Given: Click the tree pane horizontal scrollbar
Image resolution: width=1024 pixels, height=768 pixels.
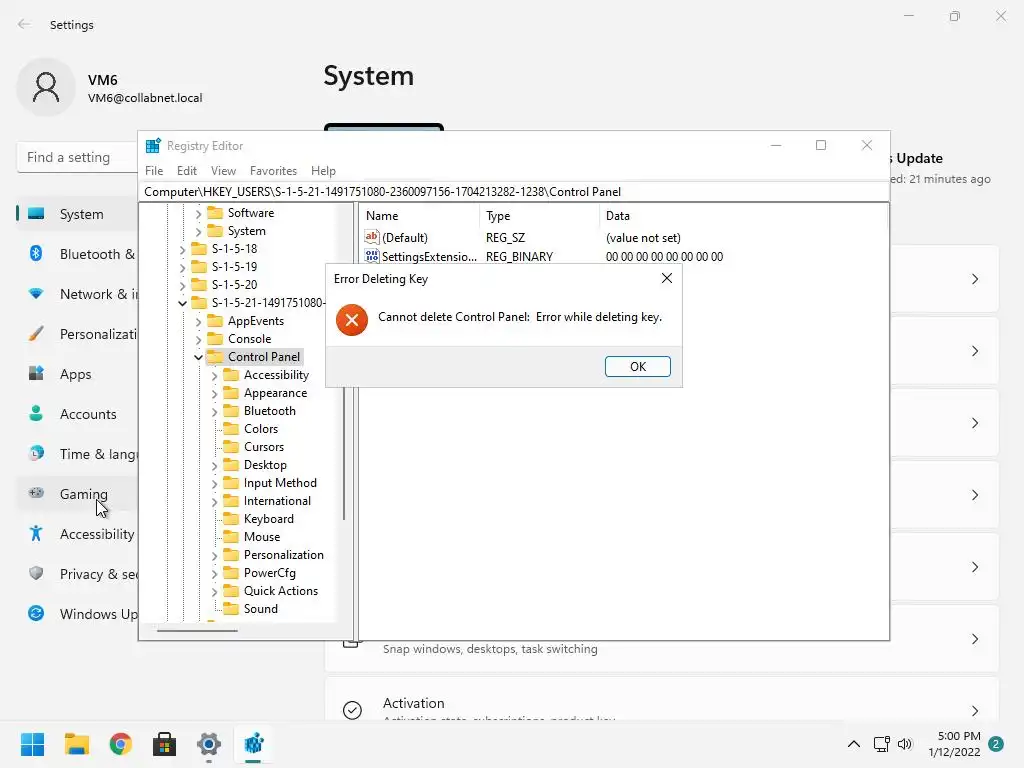Looking at the screenshot, I should click(197, 631).
